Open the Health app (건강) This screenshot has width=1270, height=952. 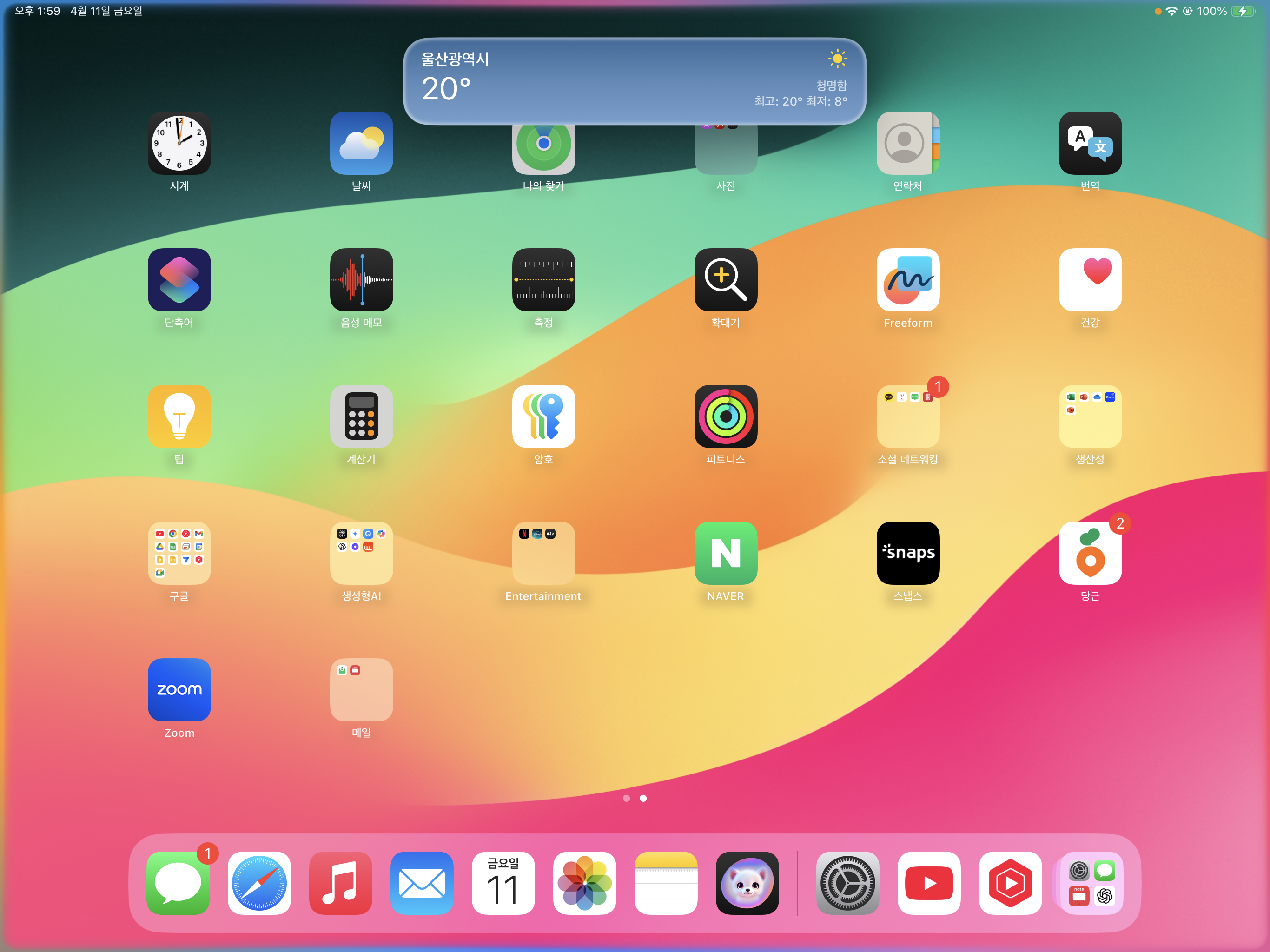(1090, 280)
